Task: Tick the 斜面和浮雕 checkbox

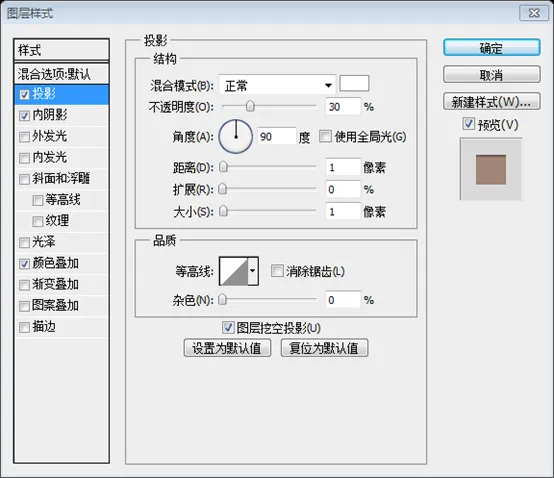Action: (24, 179)
